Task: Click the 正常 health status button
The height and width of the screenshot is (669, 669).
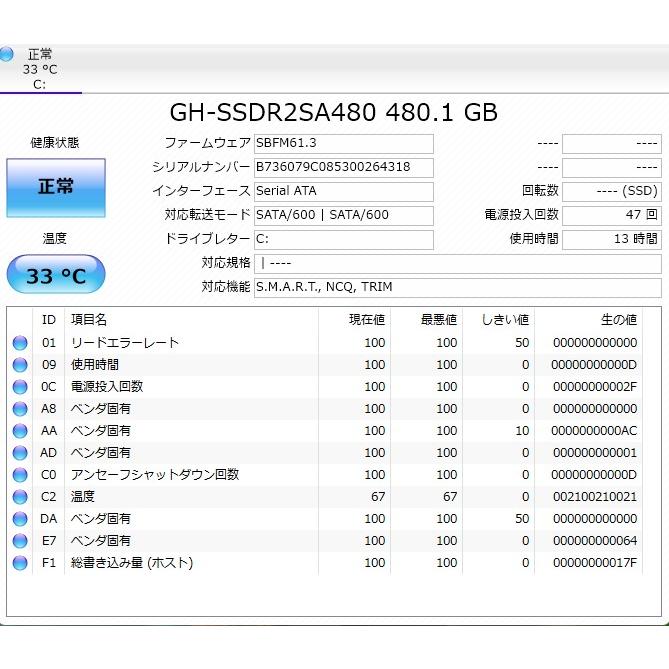Action: pyautogui.click(x=56, y=188)
